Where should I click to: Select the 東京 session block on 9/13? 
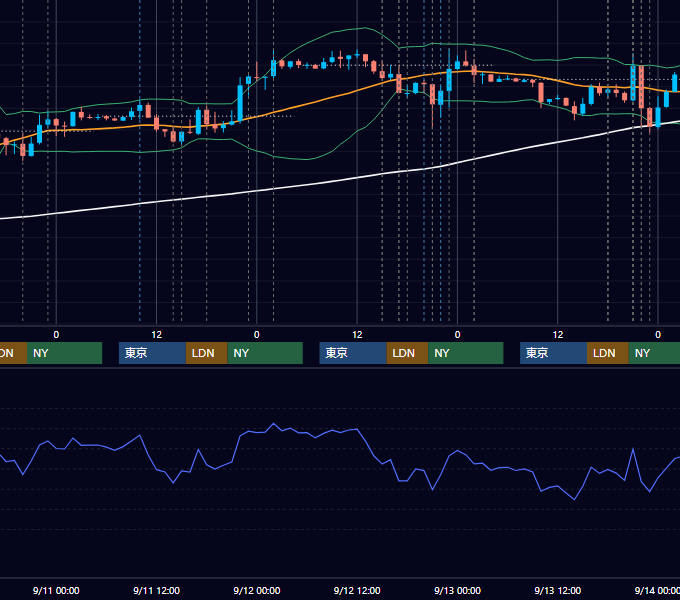[553, 353]
